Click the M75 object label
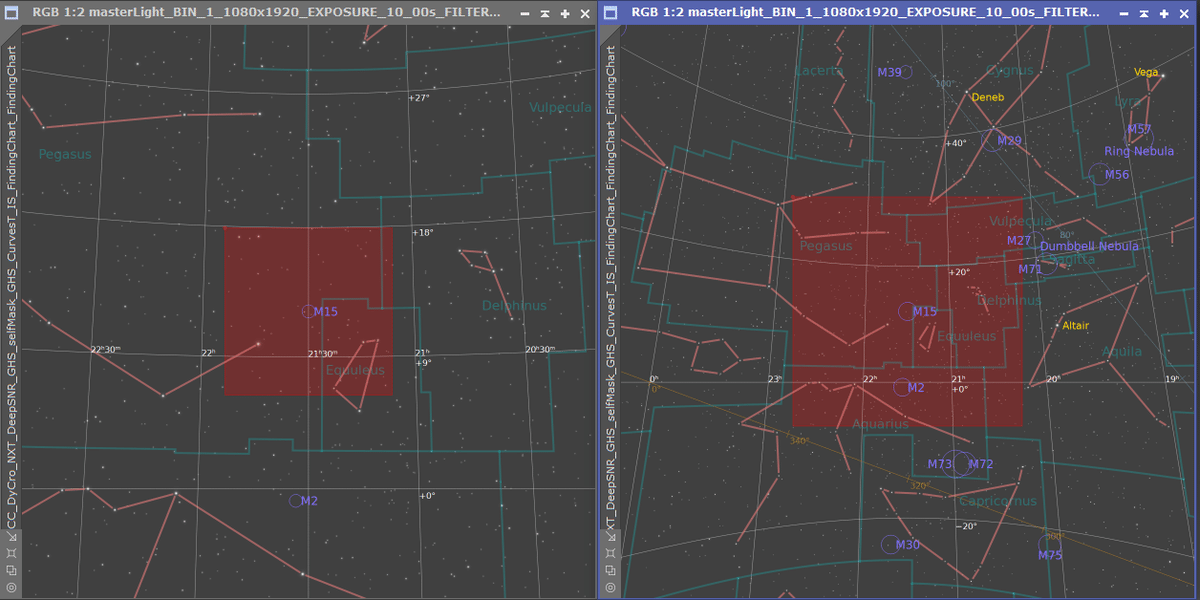 (x=1050, y=555)
